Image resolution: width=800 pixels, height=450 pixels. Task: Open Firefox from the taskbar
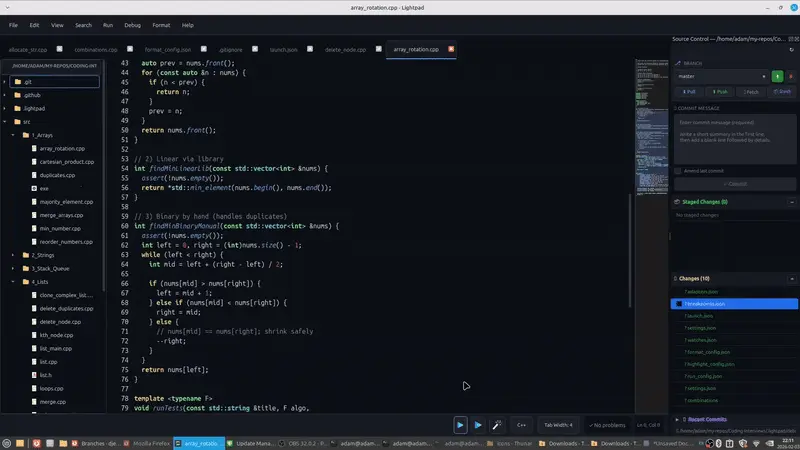[x=146, y=443]
